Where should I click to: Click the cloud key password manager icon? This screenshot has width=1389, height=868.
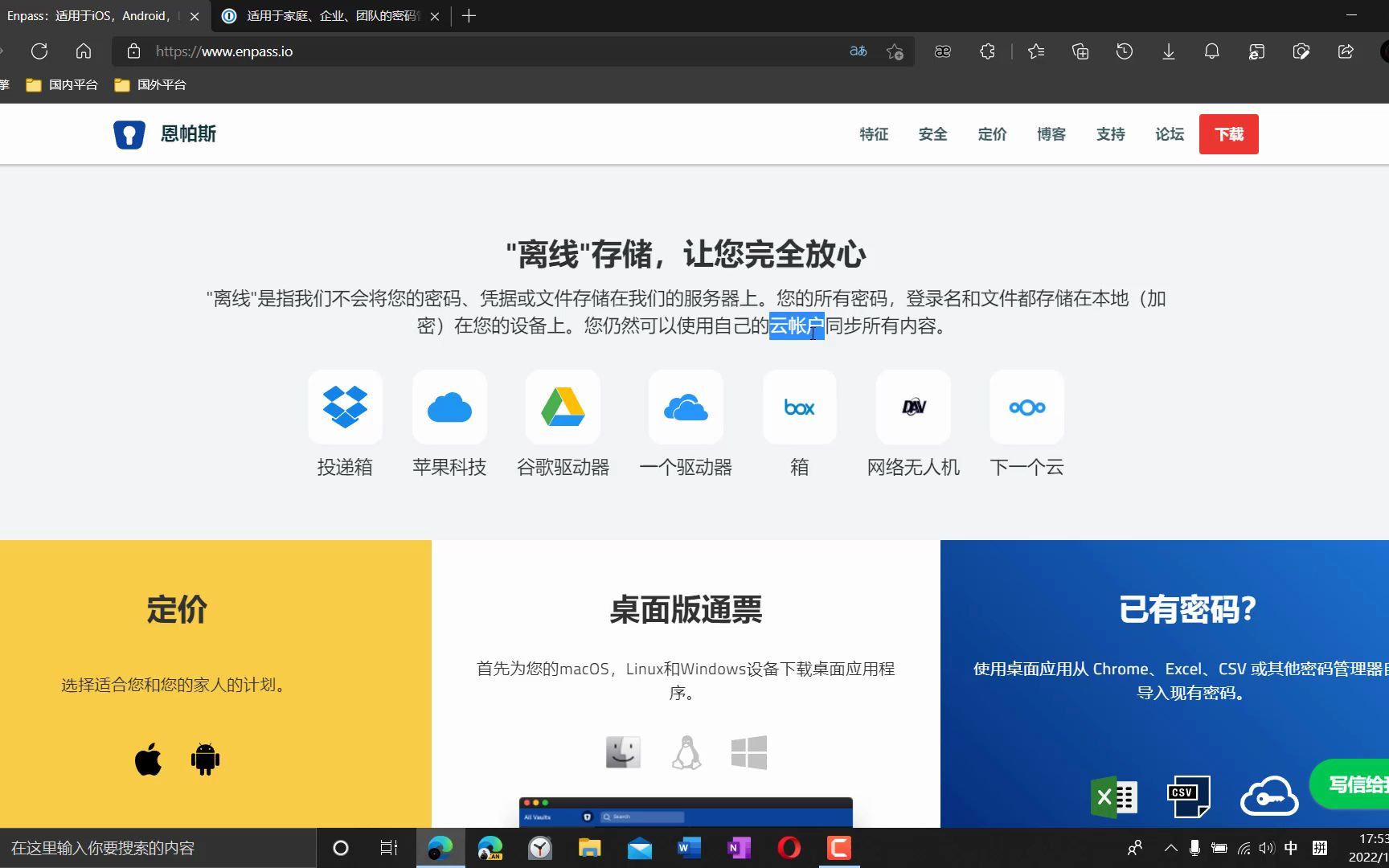(1269, 796)
